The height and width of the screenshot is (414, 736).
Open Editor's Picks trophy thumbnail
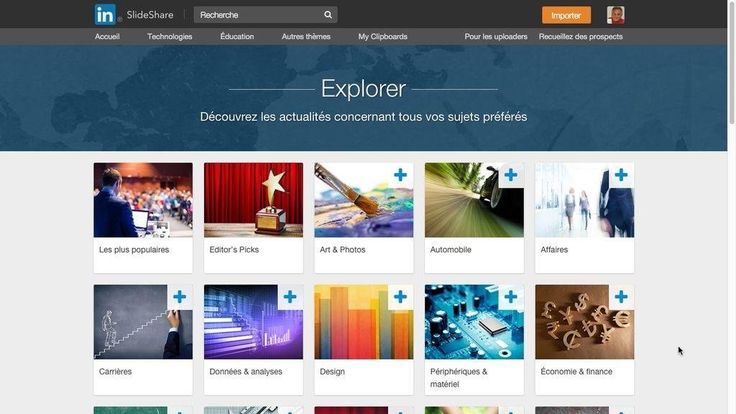[x=253, y=200]
